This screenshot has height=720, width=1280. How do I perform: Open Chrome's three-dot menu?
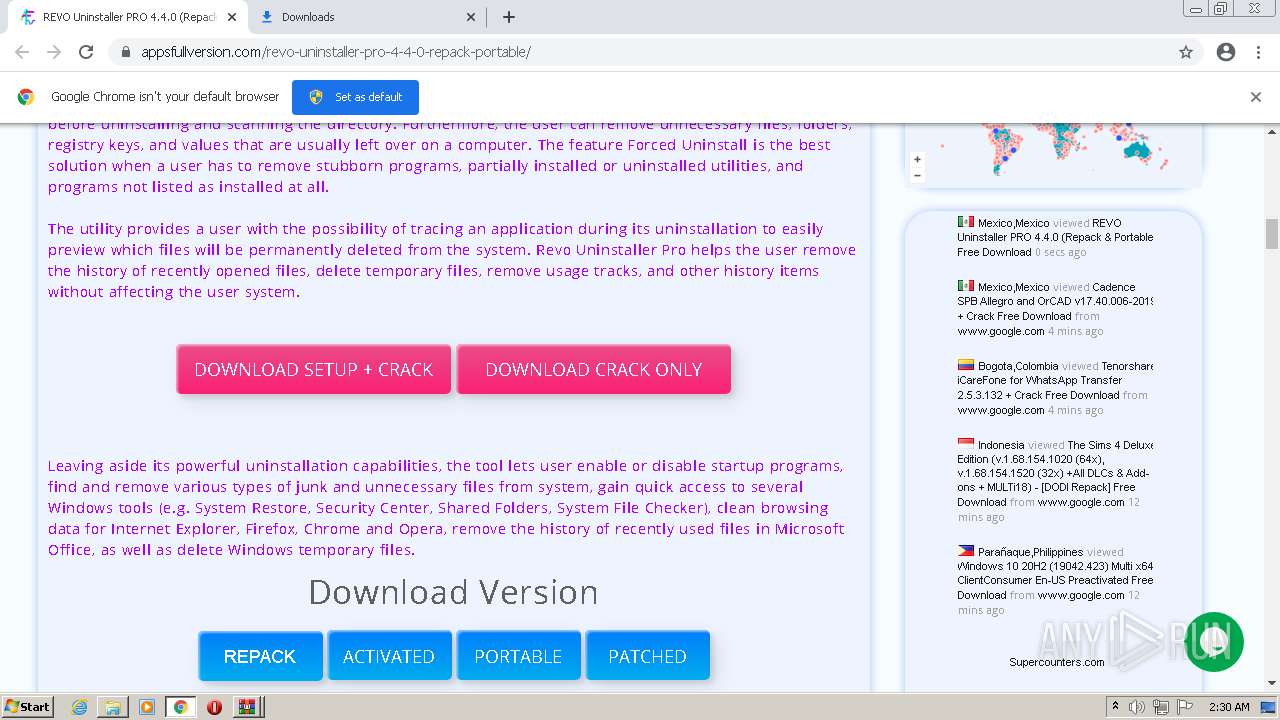pos(1258,52)
